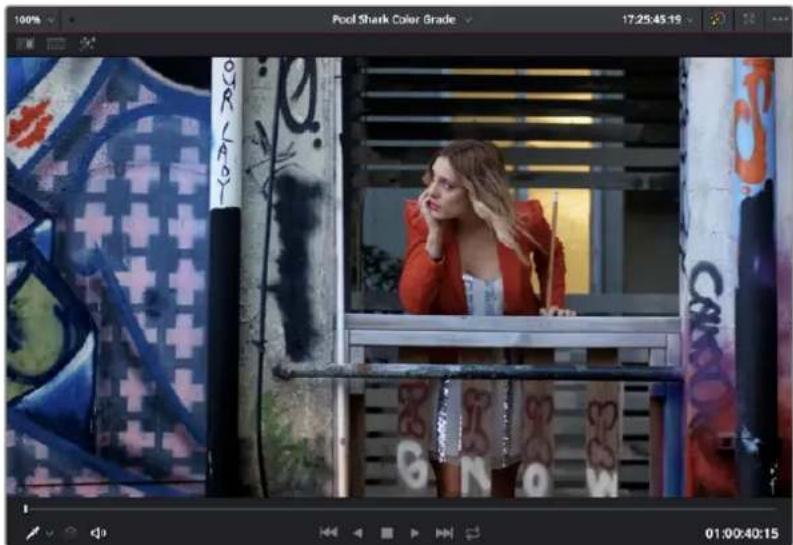Play the clip in reverse
This screenshot has width=793, height=545.
(358, 533)
